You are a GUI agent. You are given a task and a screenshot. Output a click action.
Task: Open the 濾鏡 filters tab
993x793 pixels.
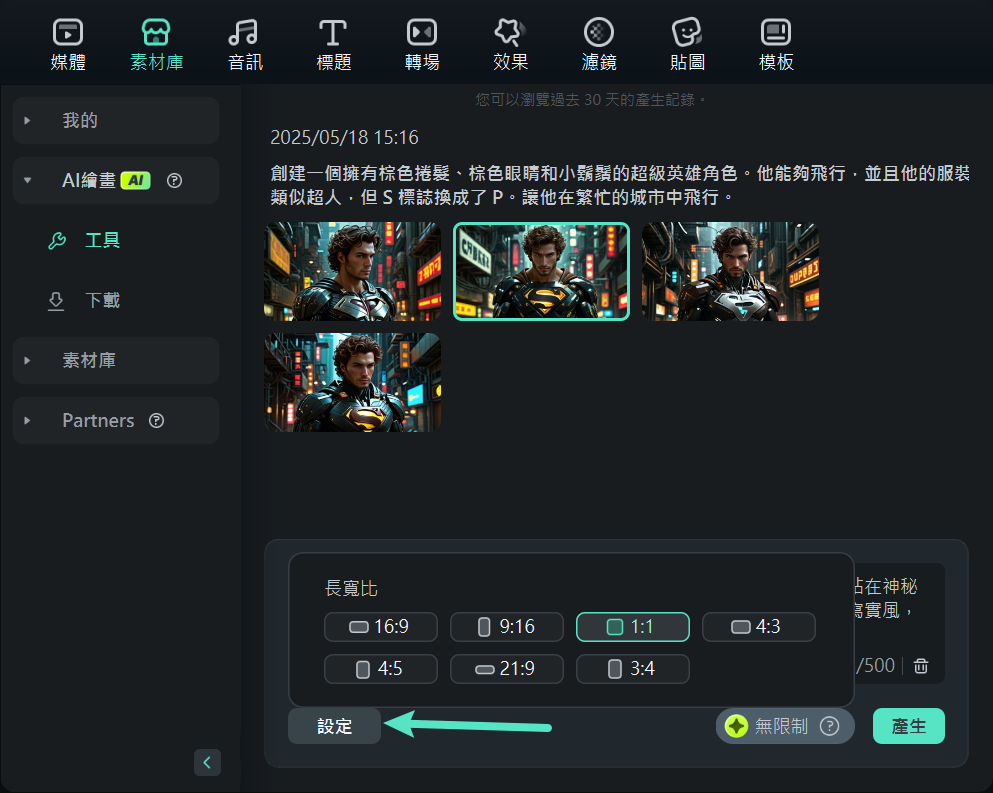coord(599,44)
